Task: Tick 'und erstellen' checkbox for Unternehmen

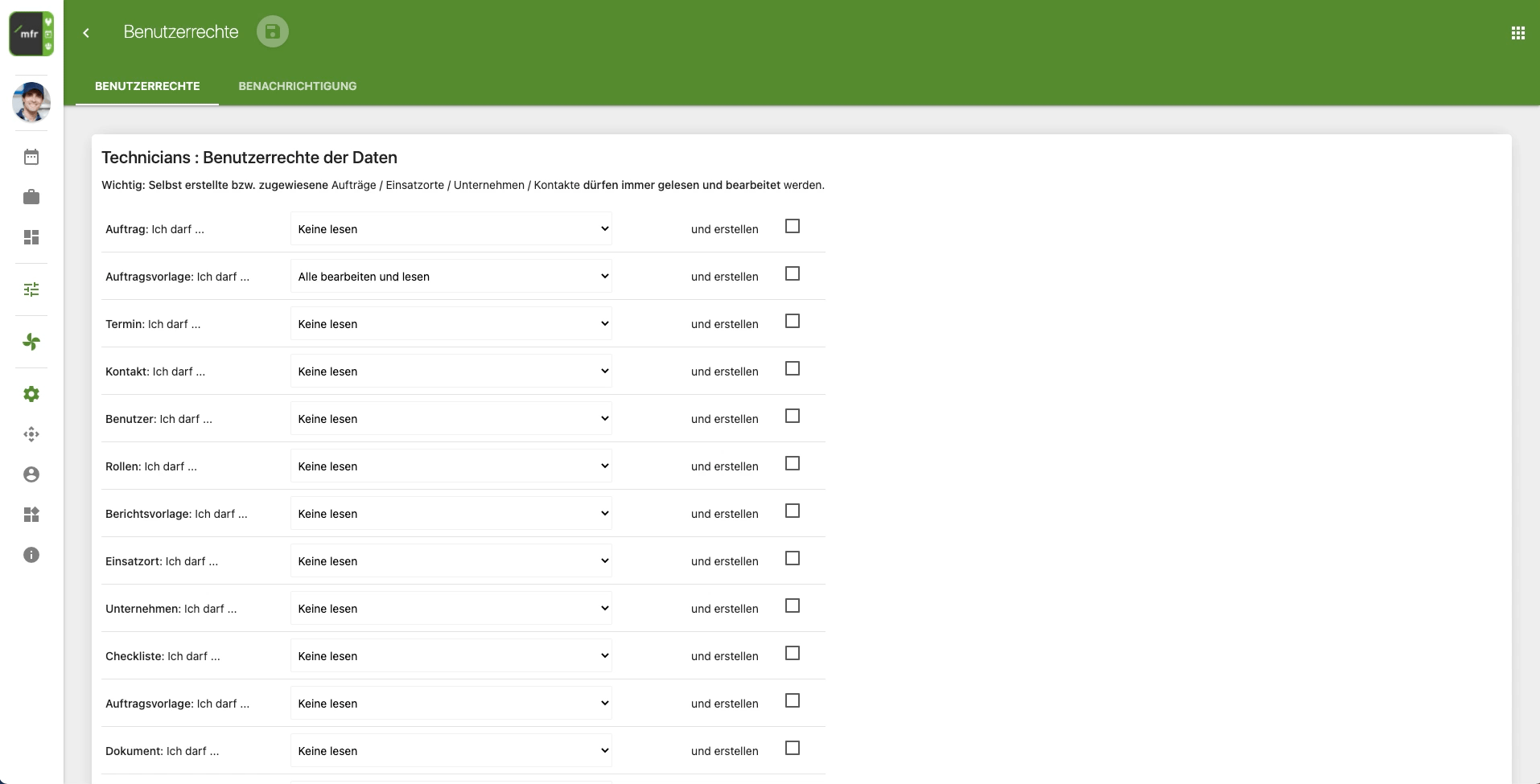Action: [793, 606]
